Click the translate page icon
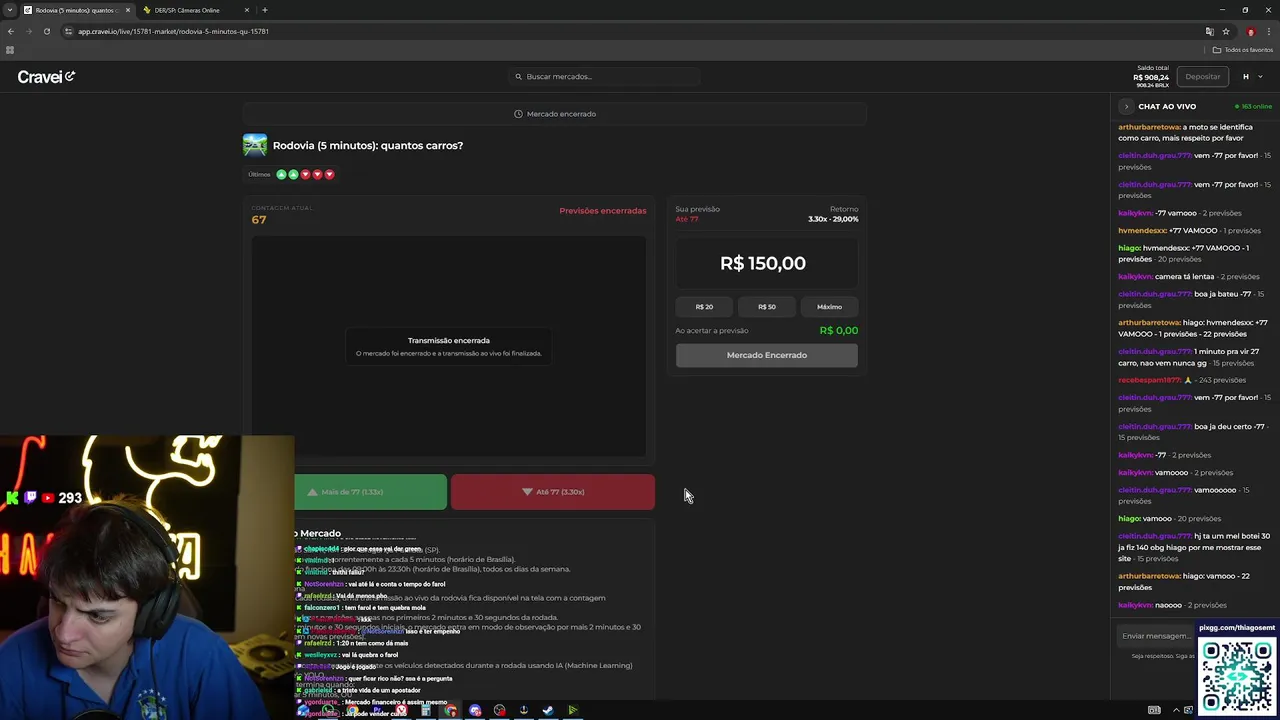This screenshot has width=1280, height=720. click(x=1209, y=31)
